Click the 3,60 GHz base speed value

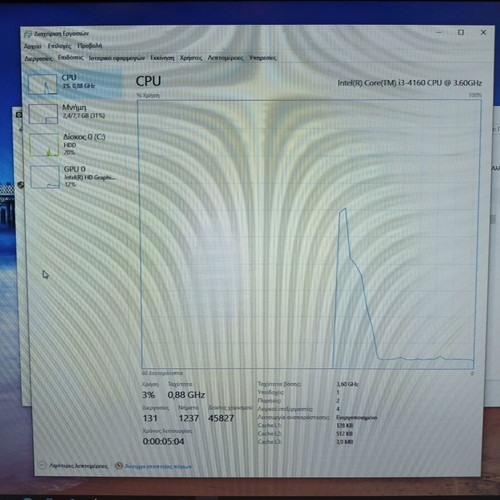[x=348, y=384]
